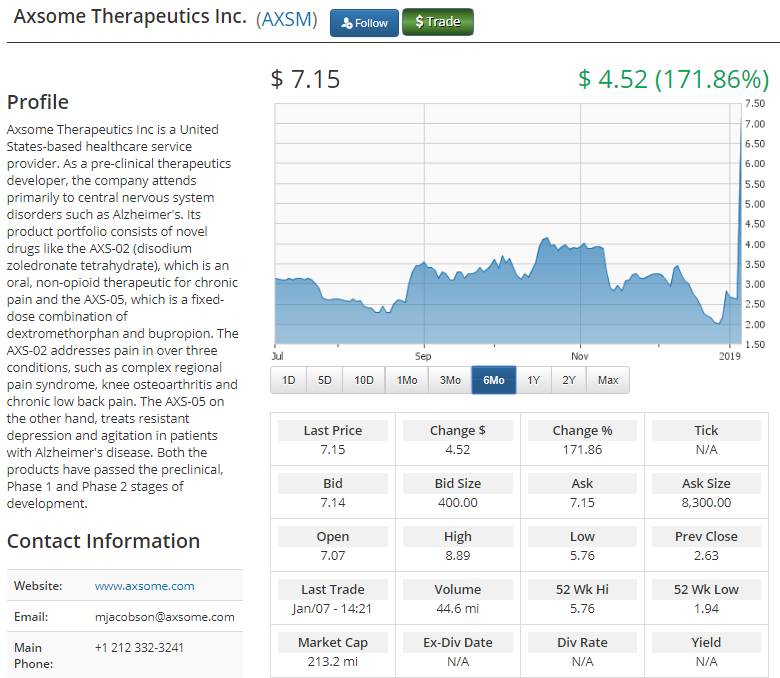
Task: Click the +1 212 332-3241 phone number
Action: tap(139, 648)
